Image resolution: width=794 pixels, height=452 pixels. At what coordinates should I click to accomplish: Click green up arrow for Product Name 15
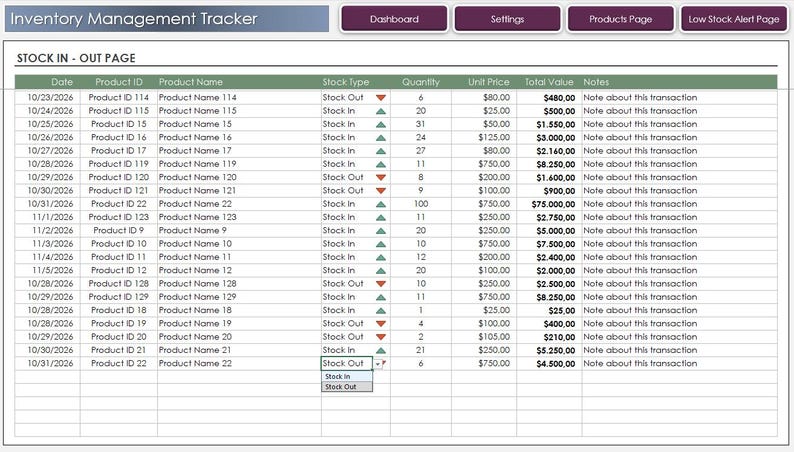(x=381, y=124)
